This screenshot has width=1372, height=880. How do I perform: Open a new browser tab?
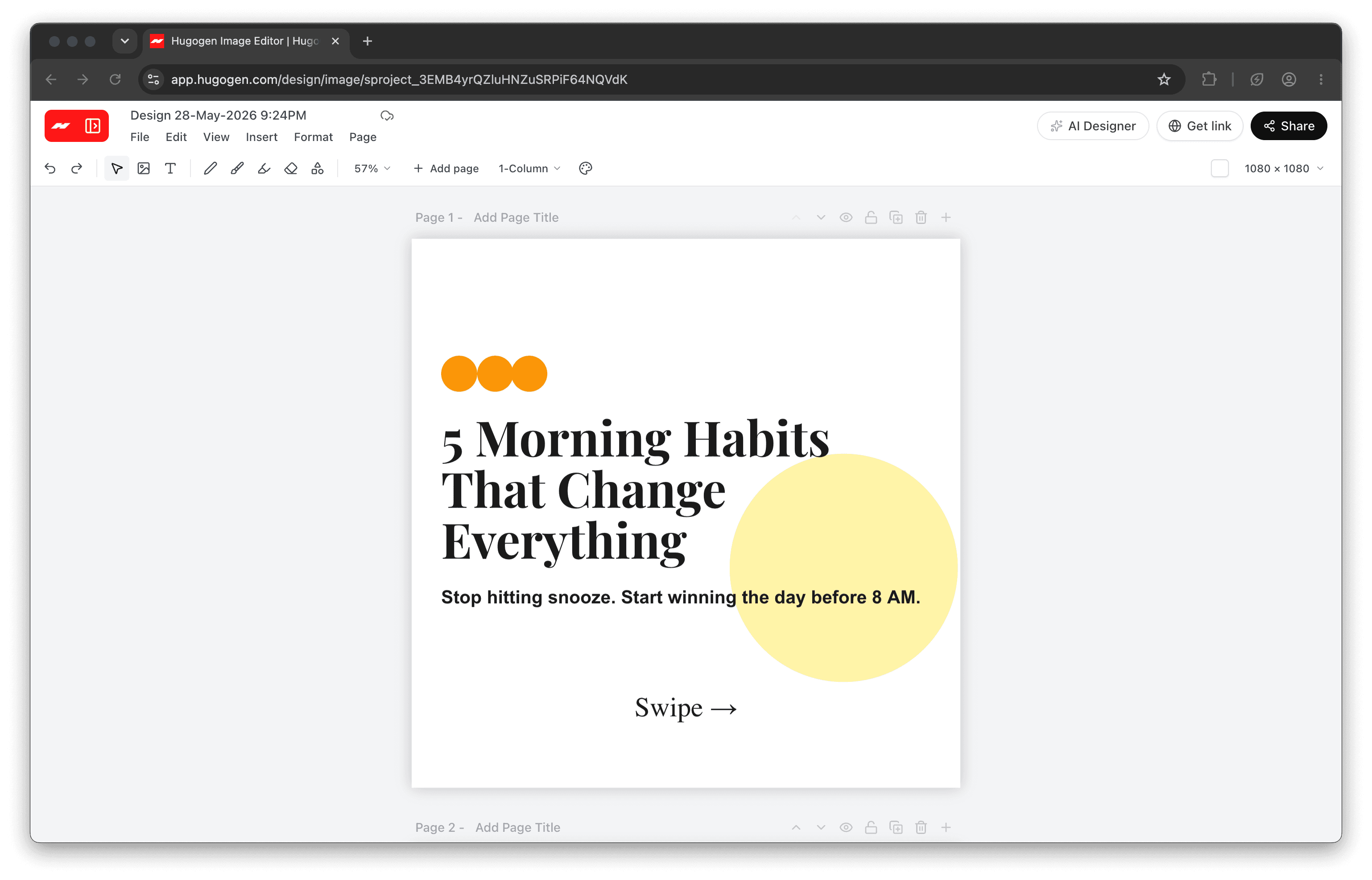(x=367, y=41)
